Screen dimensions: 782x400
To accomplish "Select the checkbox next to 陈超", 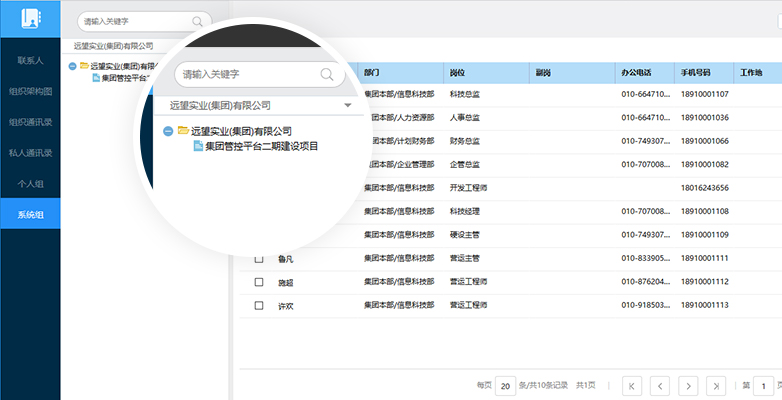I will pyautogui.click(x=259, y=282).
